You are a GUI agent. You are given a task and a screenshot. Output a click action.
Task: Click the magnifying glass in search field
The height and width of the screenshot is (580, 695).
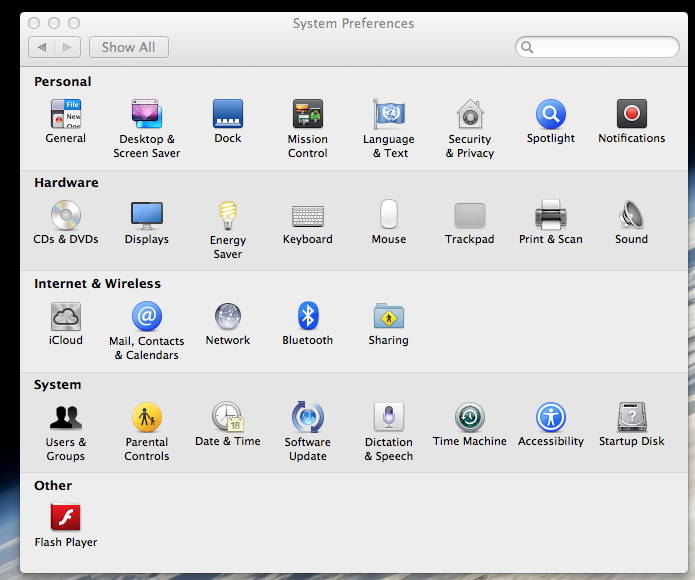(527, 47)
